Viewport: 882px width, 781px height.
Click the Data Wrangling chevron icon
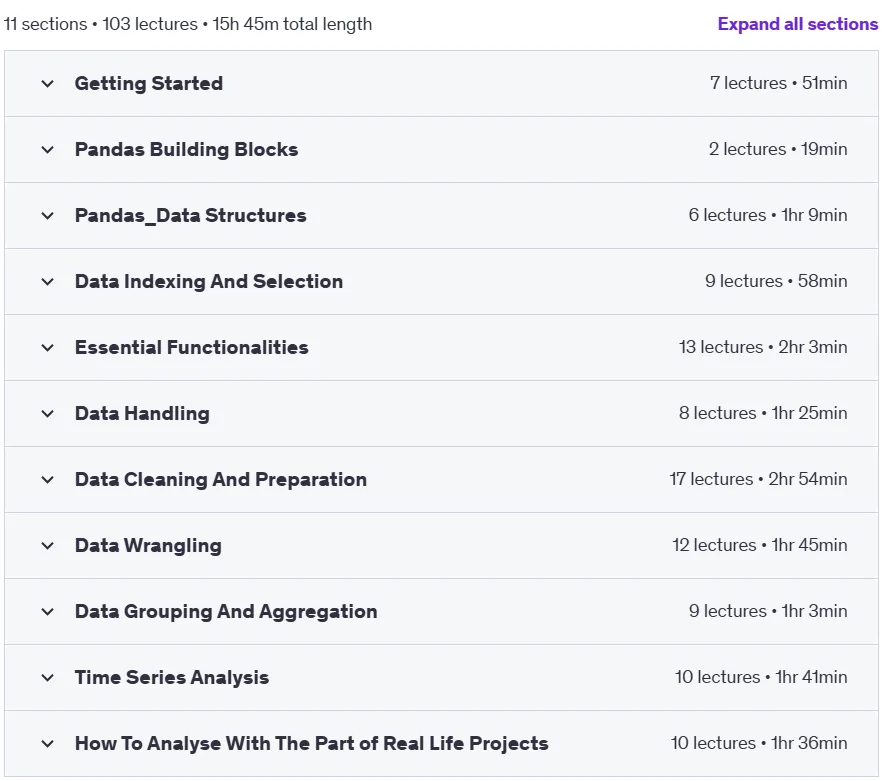pos(48,545)
